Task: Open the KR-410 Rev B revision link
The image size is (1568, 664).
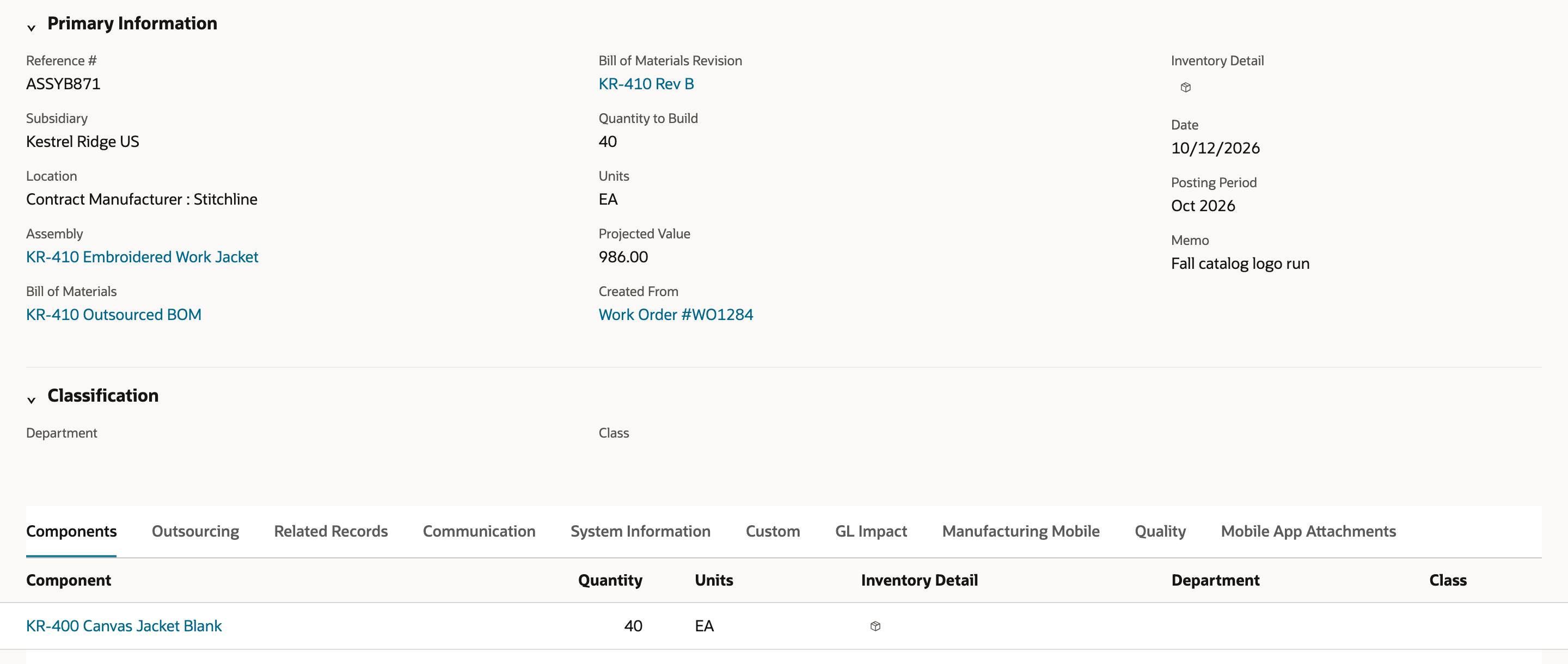Action: coord(646,84)
